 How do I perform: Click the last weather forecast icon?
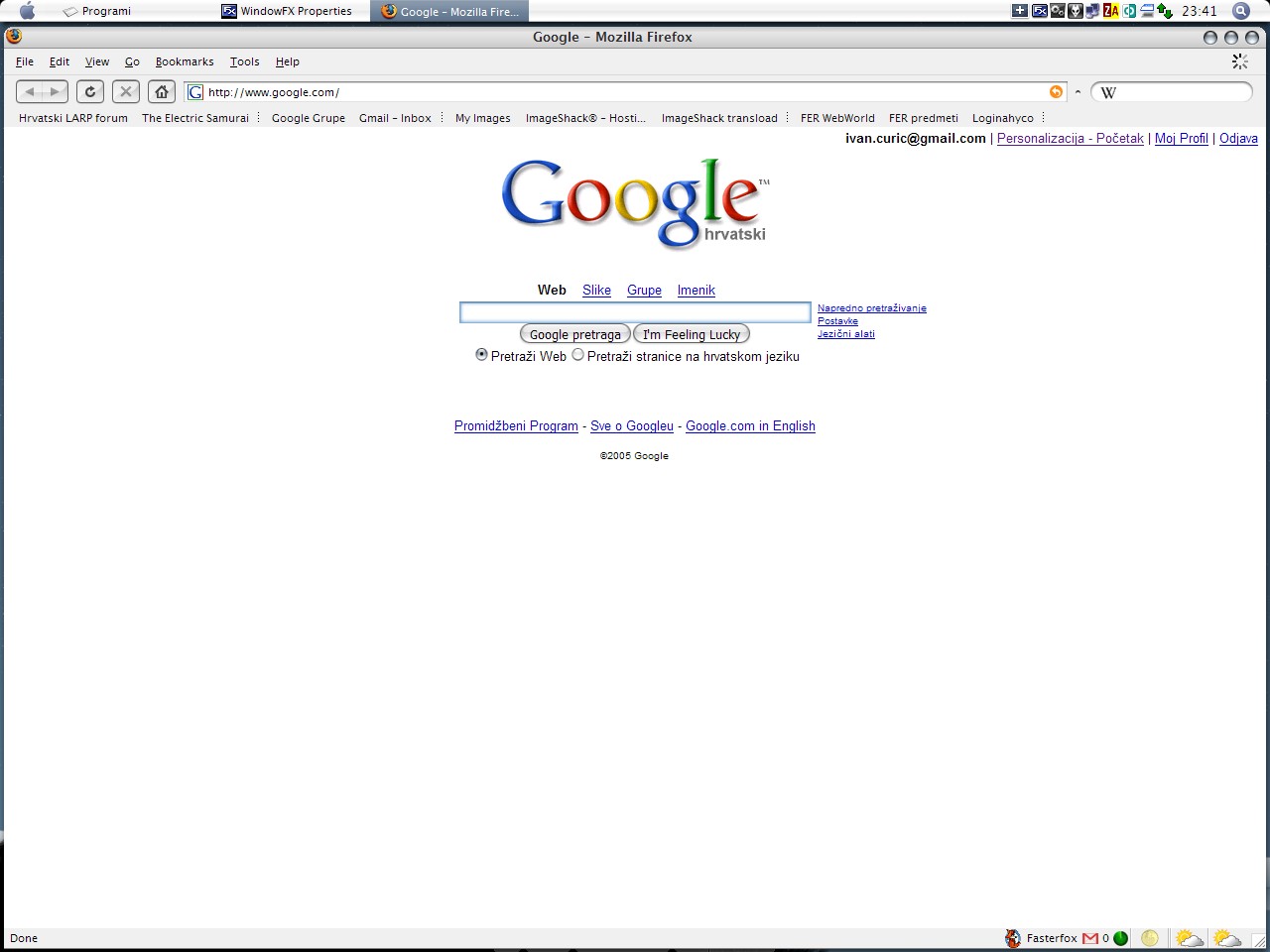point(1227,938)
